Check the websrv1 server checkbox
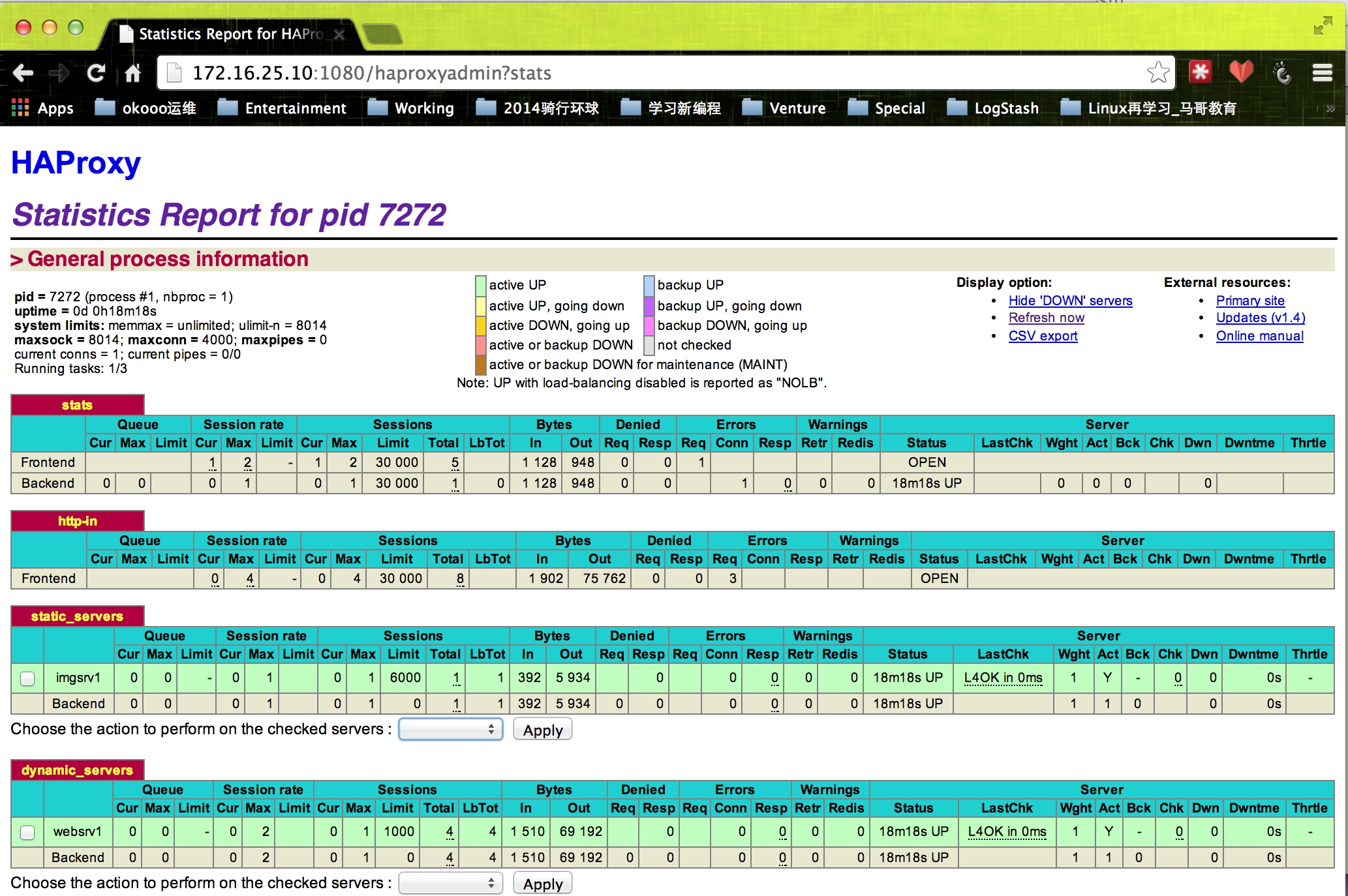This screenshot has height=896, width=1348. [27, 832]
